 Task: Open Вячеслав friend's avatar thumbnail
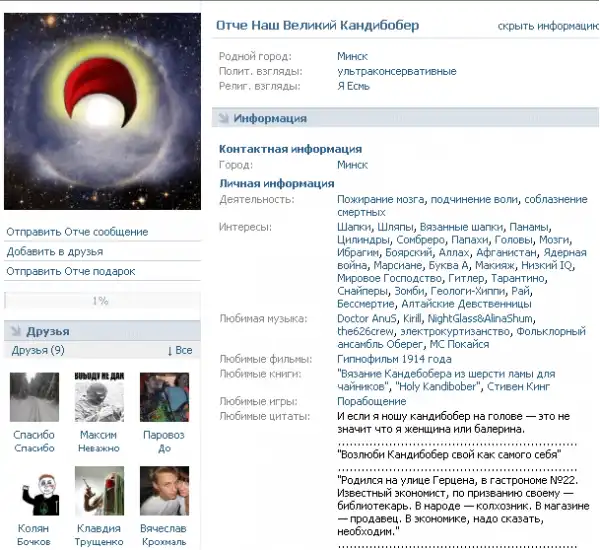[x=164, y=493]
